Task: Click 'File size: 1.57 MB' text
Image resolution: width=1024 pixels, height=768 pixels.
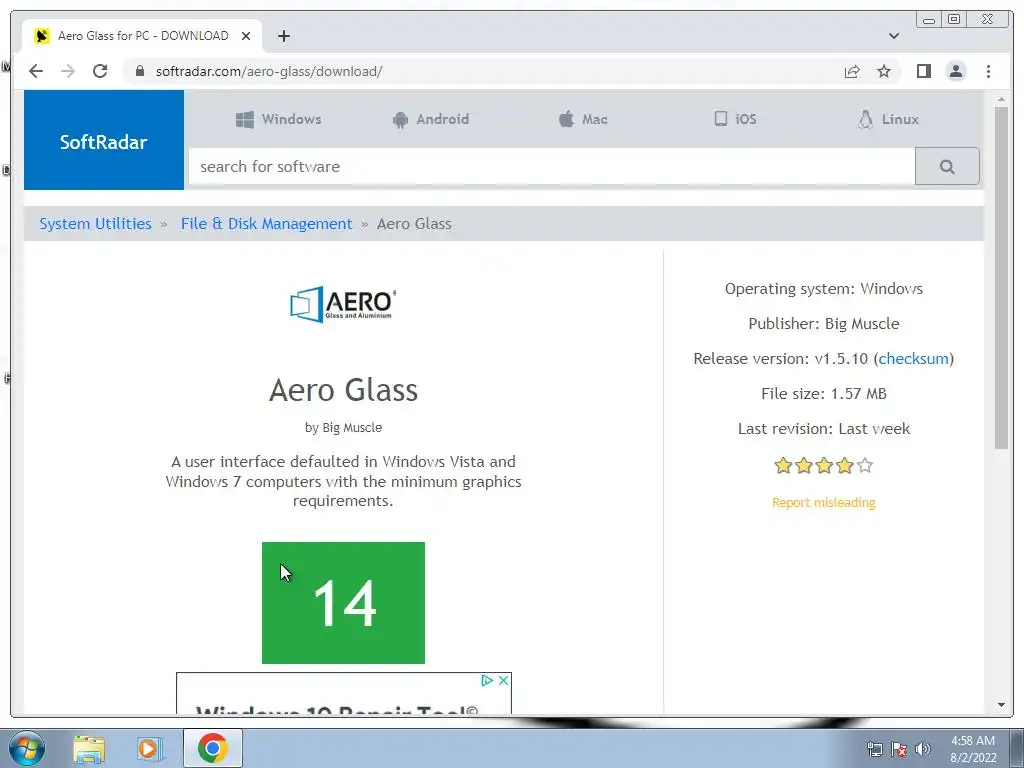Action: (824, 394)
